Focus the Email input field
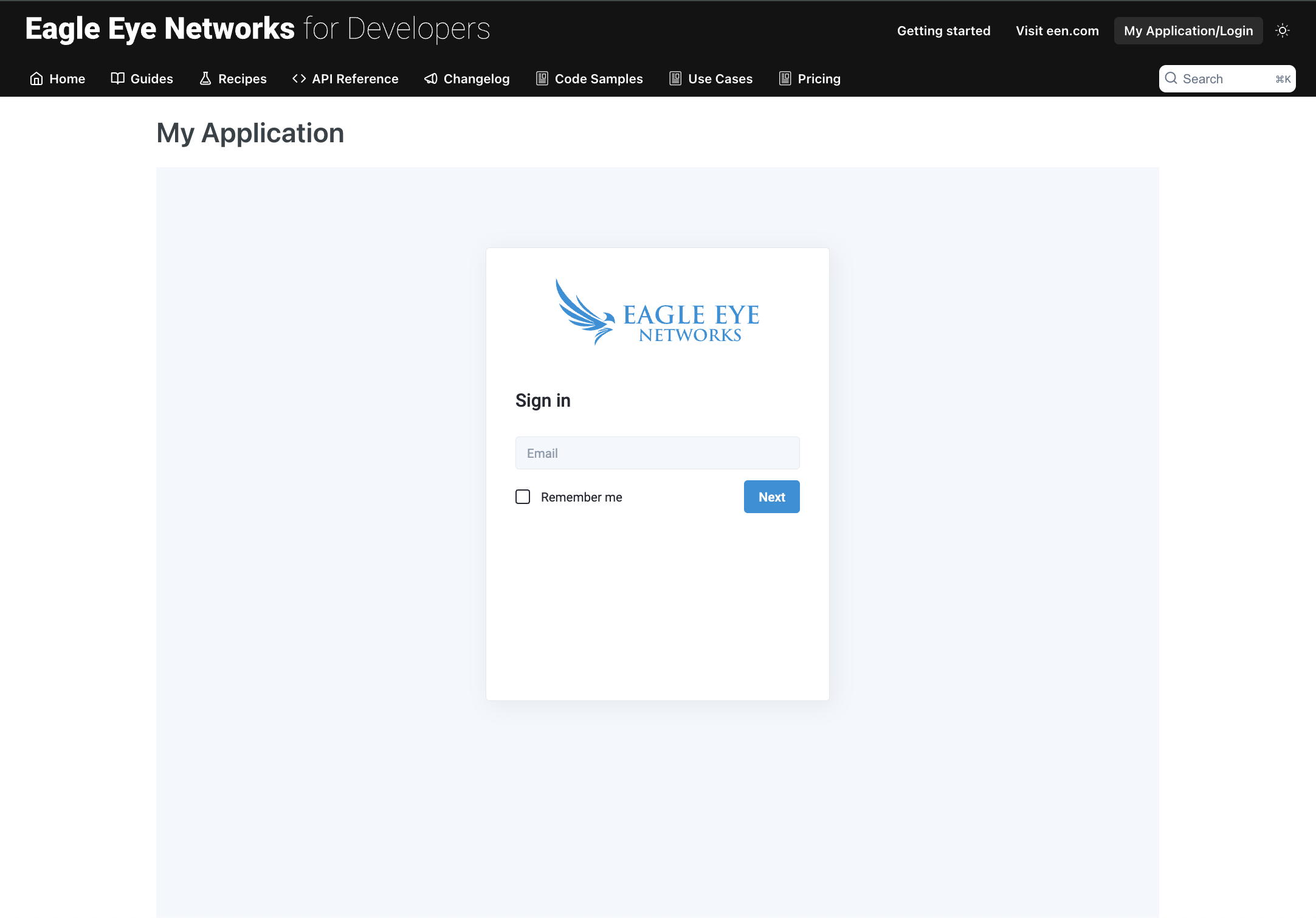Screen dimensions: 1316x918 pyautogui.click(x=658, y=453)
